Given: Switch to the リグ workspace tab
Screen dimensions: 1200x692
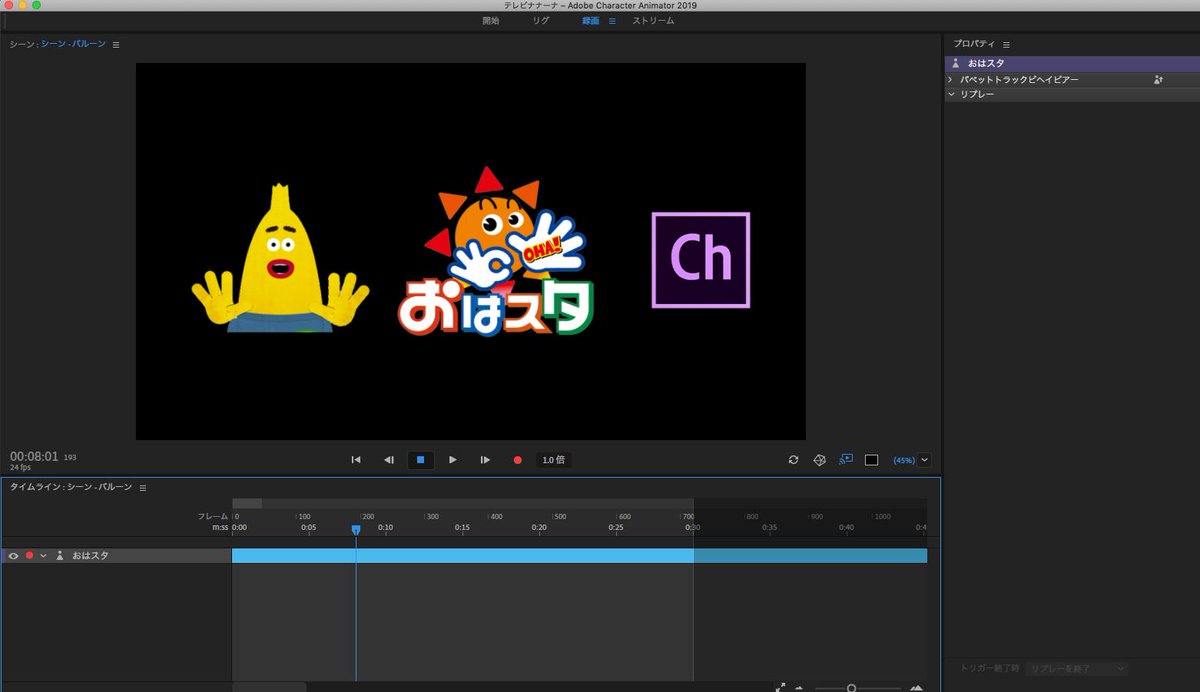Looking at the screenshot, I should [x=541, y=20].
